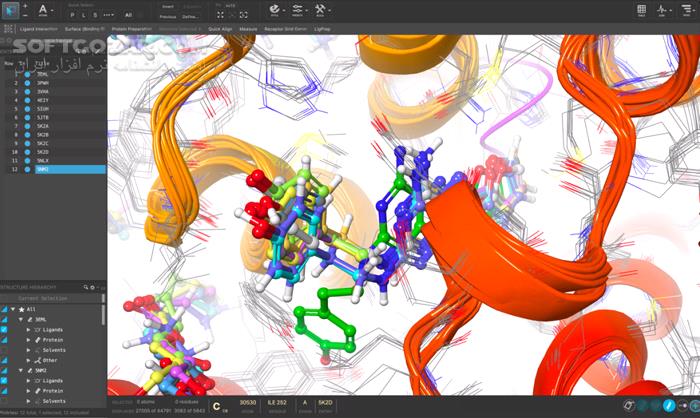Click the selection tool icon at top-left
Screen dimensions: 700x418
coord(11,10)
